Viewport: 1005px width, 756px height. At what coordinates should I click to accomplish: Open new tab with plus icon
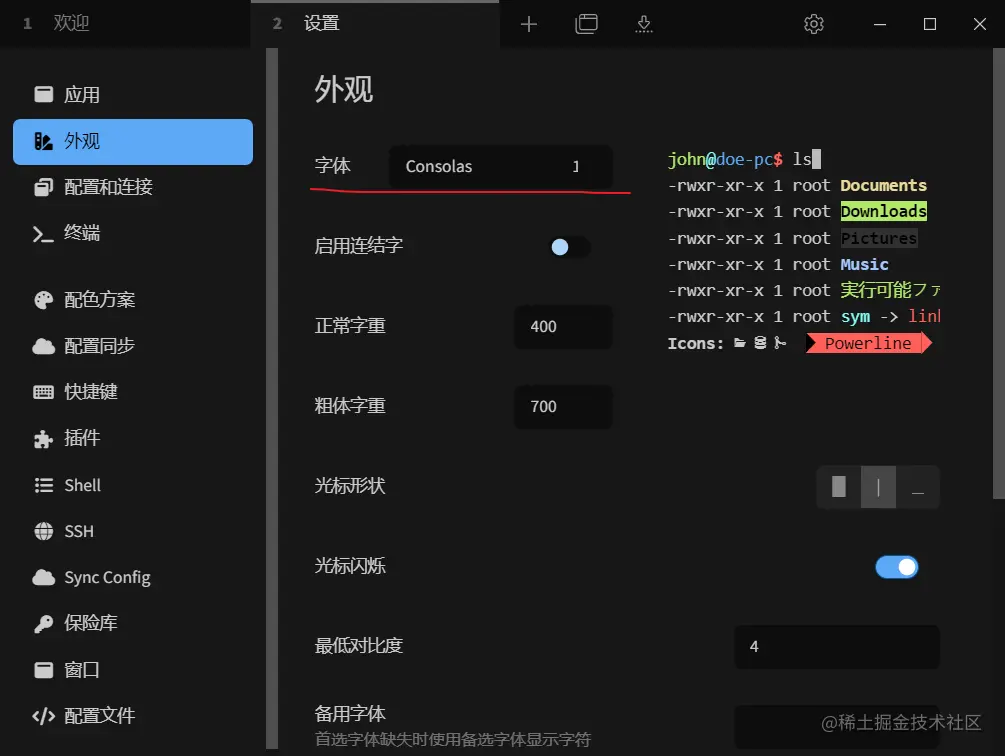528,24
